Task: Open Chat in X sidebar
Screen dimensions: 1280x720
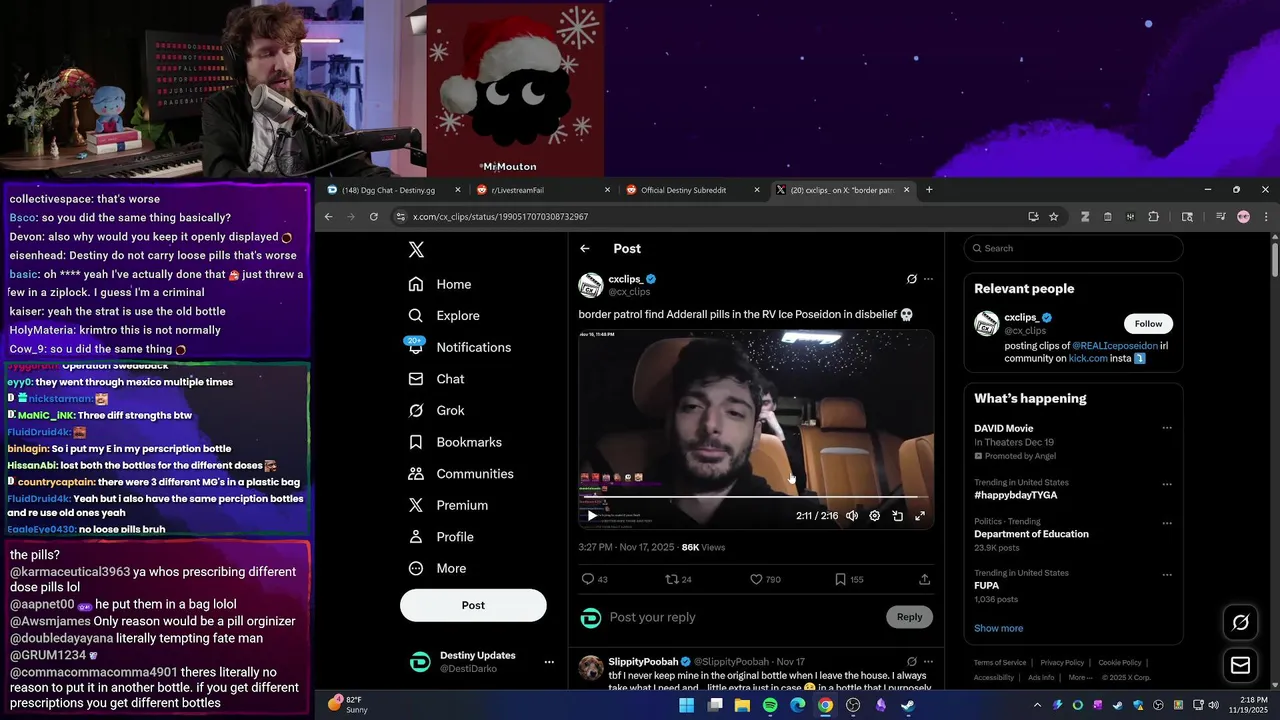Action: click(436, 379)
